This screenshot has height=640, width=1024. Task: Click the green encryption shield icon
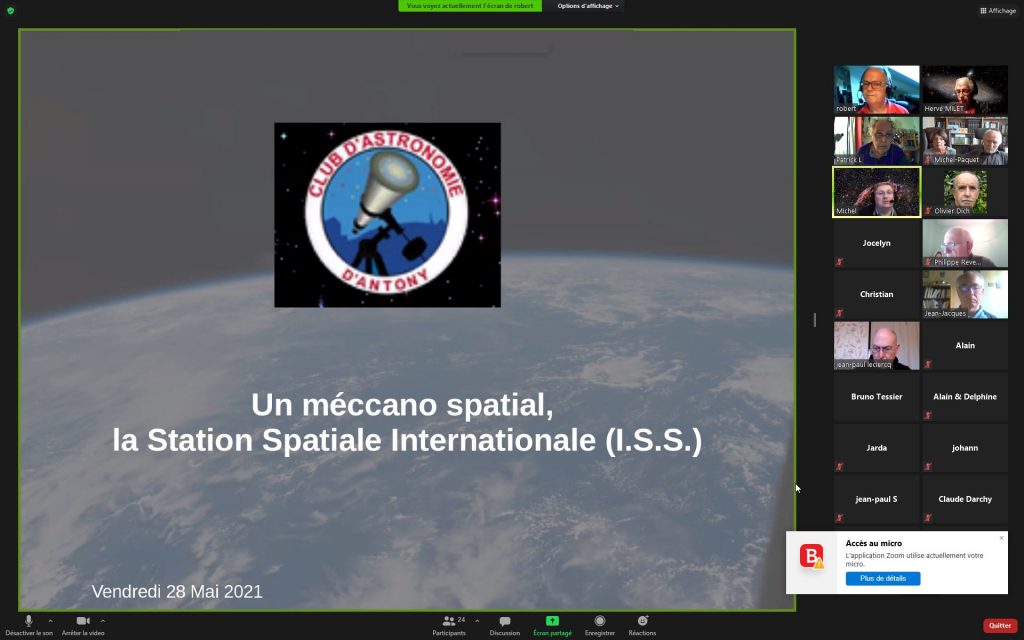(10, 10)
